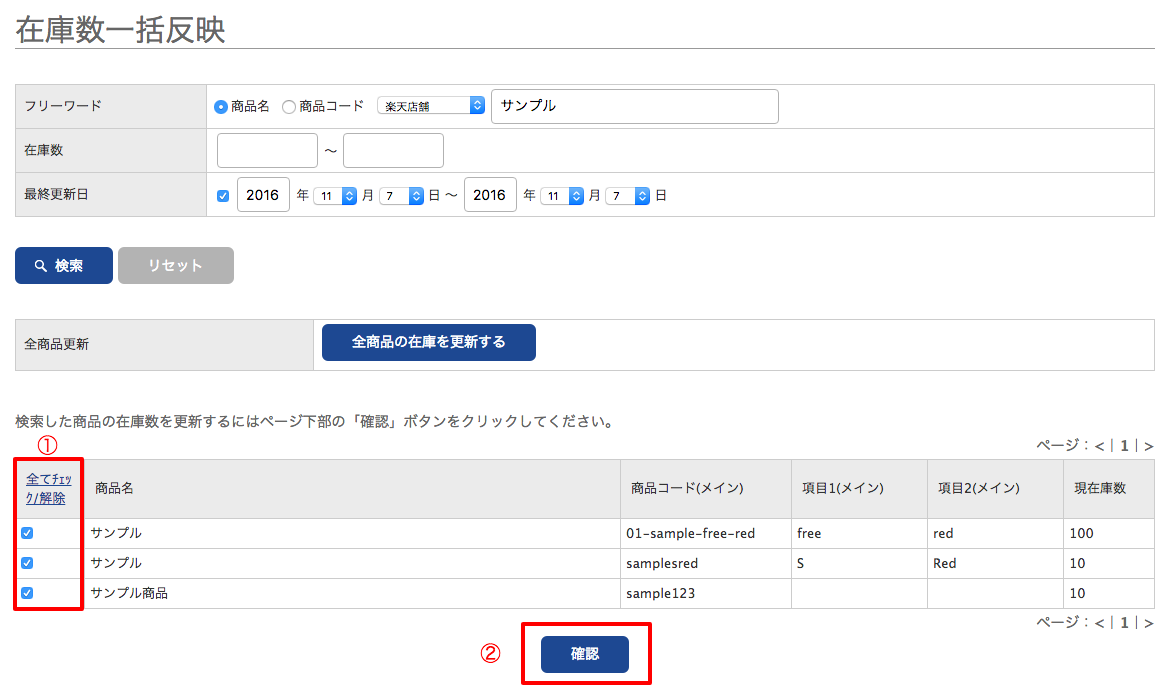This screenshot has height=686, width=1171.
Task: Select the 商品コード radio button
Action: tap(289, 106)
